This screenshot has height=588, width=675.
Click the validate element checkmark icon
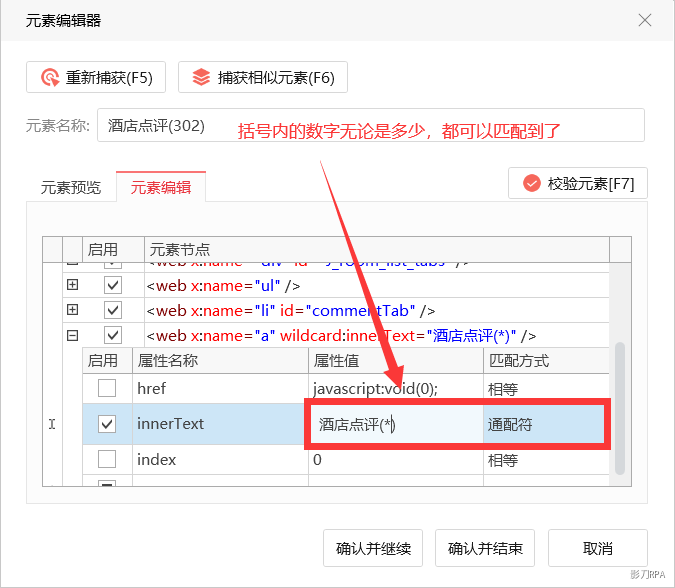(530, 183)
